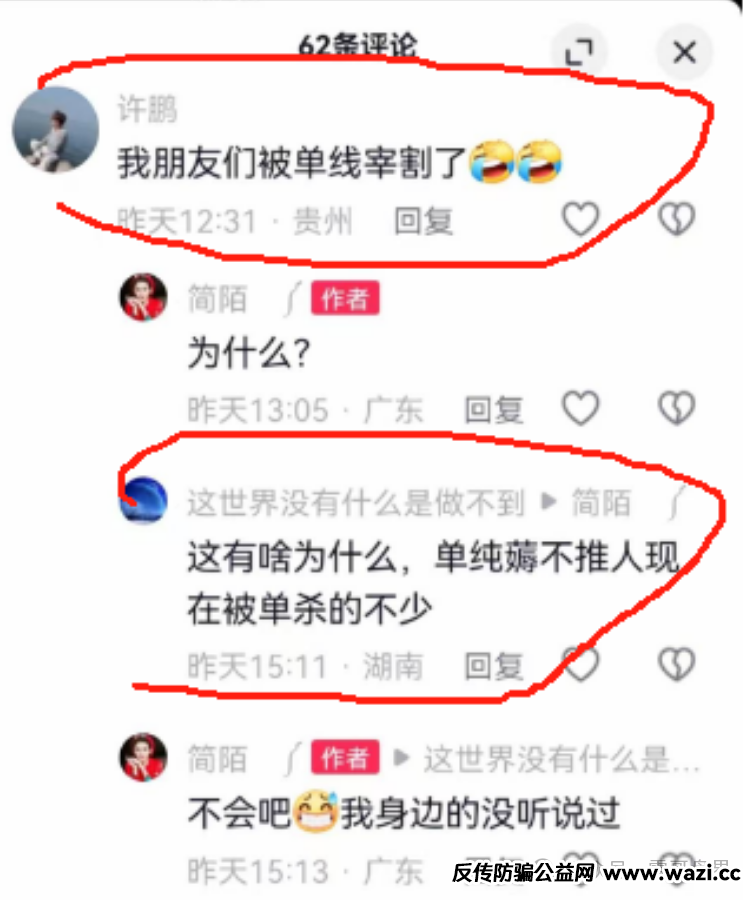This screenshot has width=755, height=900.
Task: Like 简陌's '为什么?' reply
Action: (580, 408)
